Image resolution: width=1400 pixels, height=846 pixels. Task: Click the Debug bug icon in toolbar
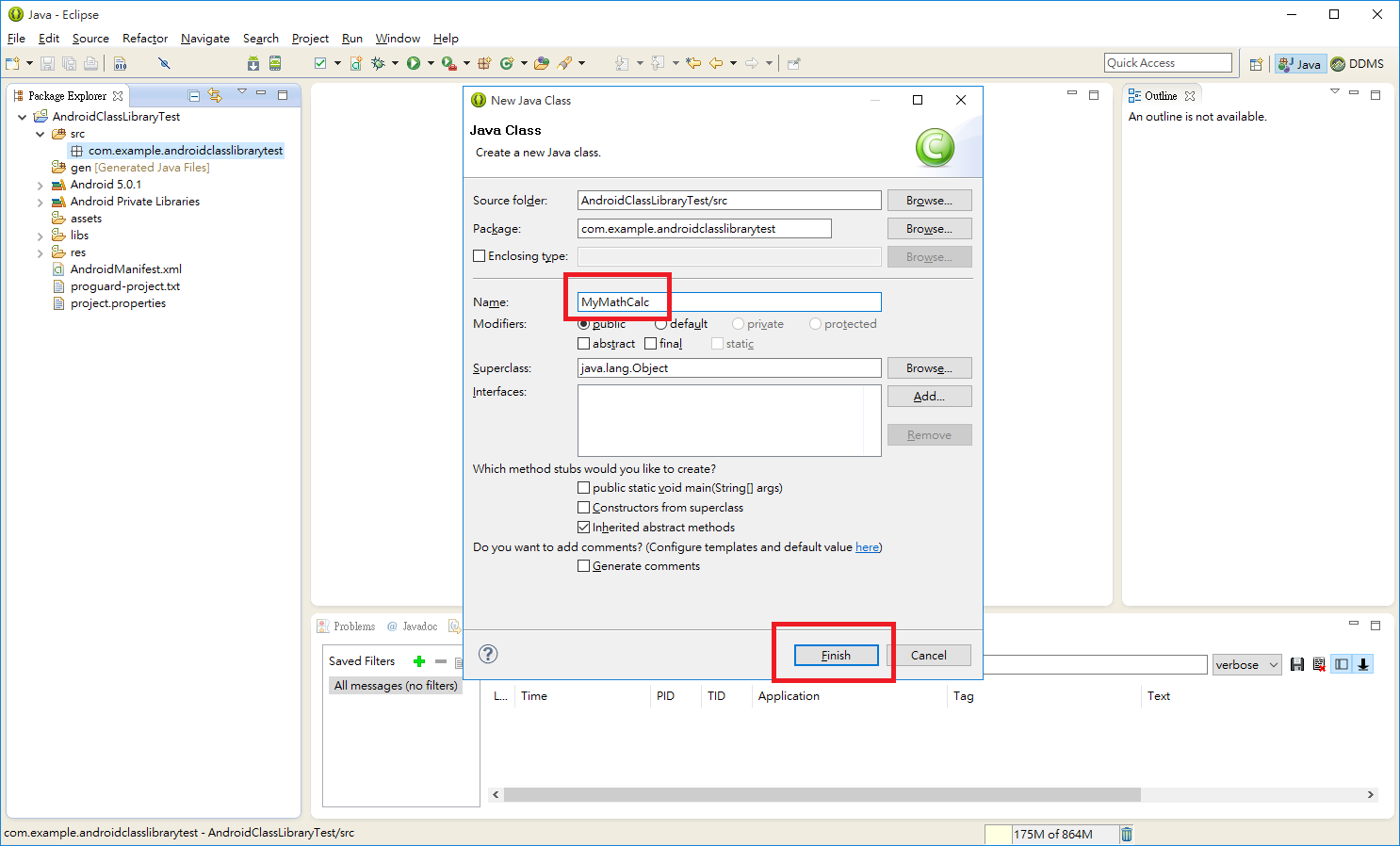coord(378,63)
